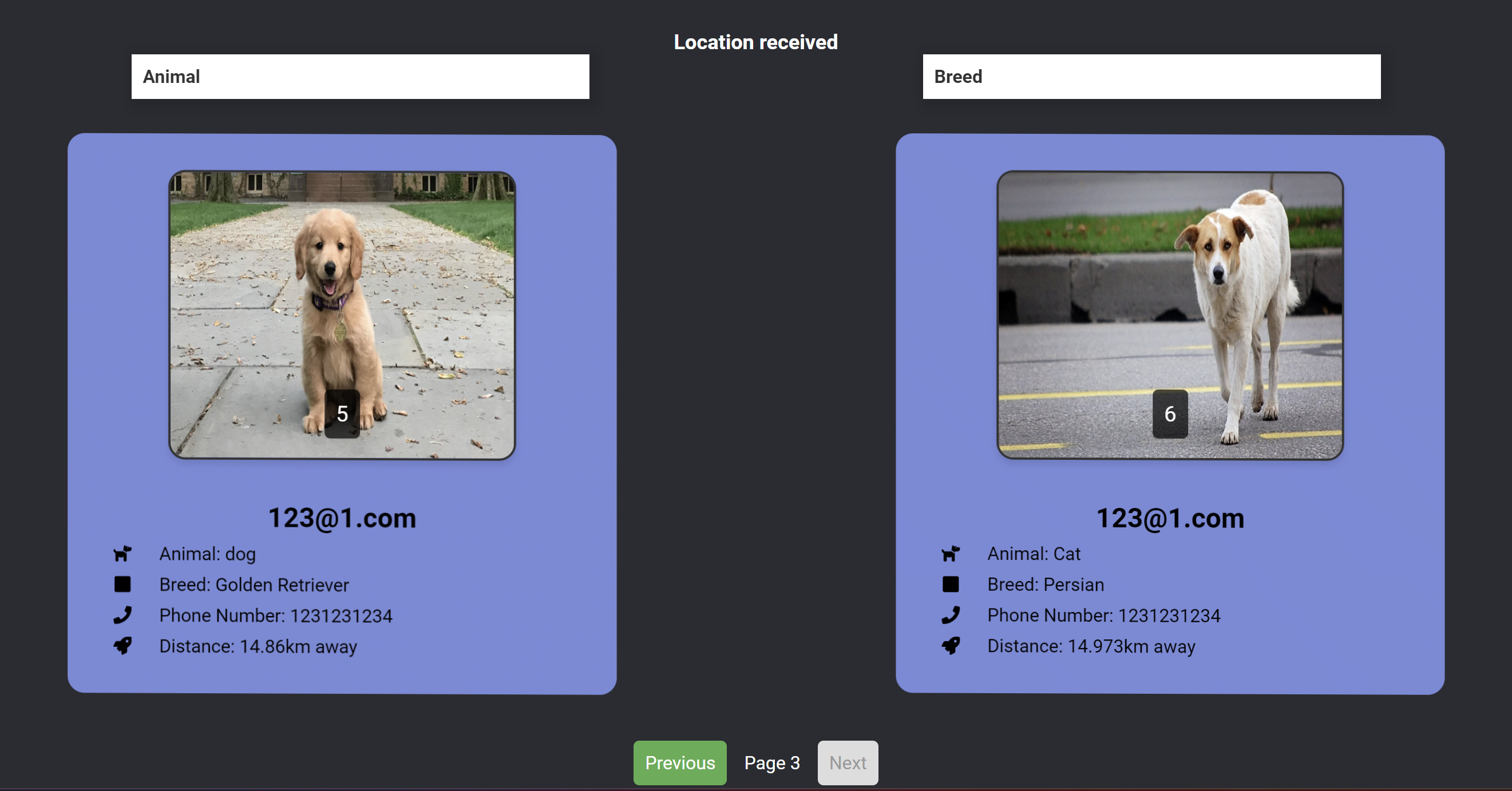
Task: Click the dog icon beside 'Animal: Cat'
Action: pyautogui.click(x=951, y=553)
